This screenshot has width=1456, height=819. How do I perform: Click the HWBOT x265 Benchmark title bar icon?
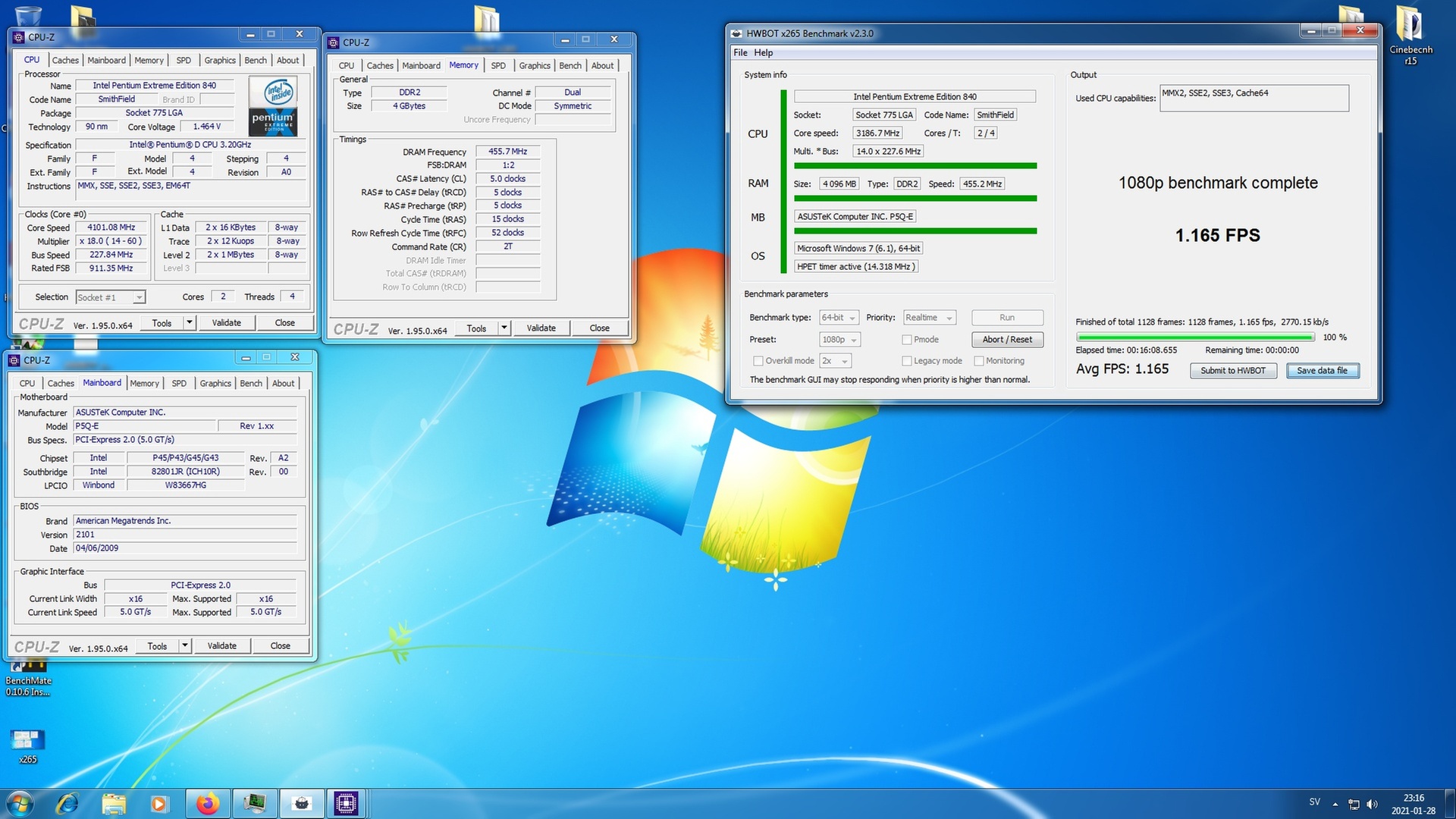(x=736, y=33)
